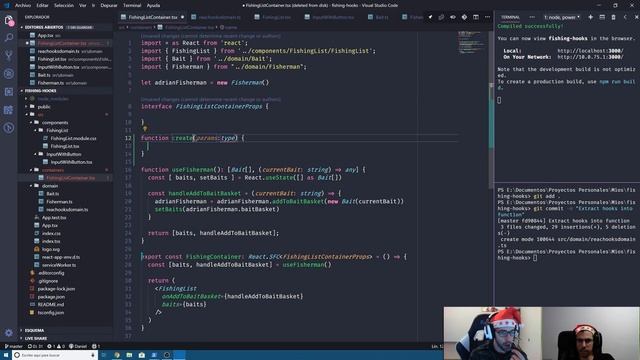Switch to the TERMINAL panel tab
The image size is (640, 360).
510,17
